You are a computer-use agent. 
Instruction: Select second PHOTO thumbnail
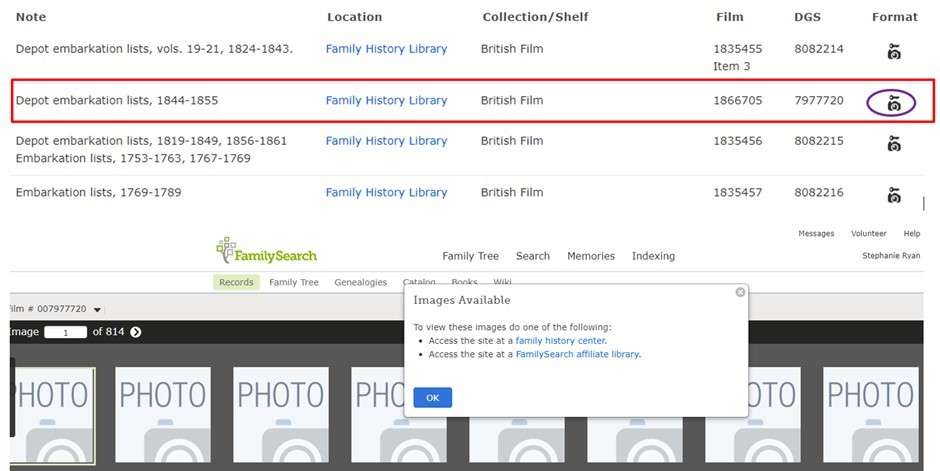[x=162, y=414]
